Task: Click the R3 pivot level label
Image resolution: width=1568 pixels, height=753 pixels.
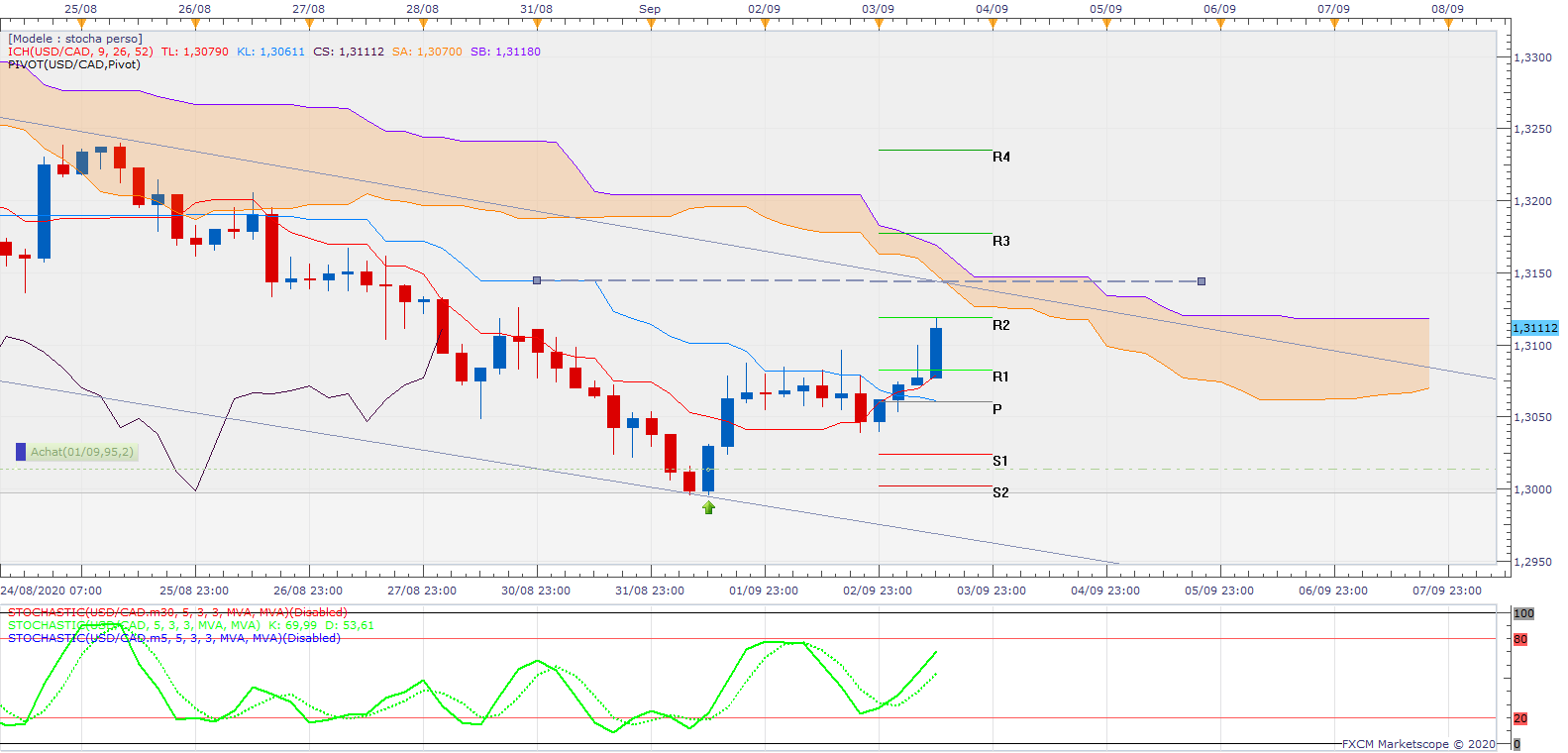Action: [1001, 241]
